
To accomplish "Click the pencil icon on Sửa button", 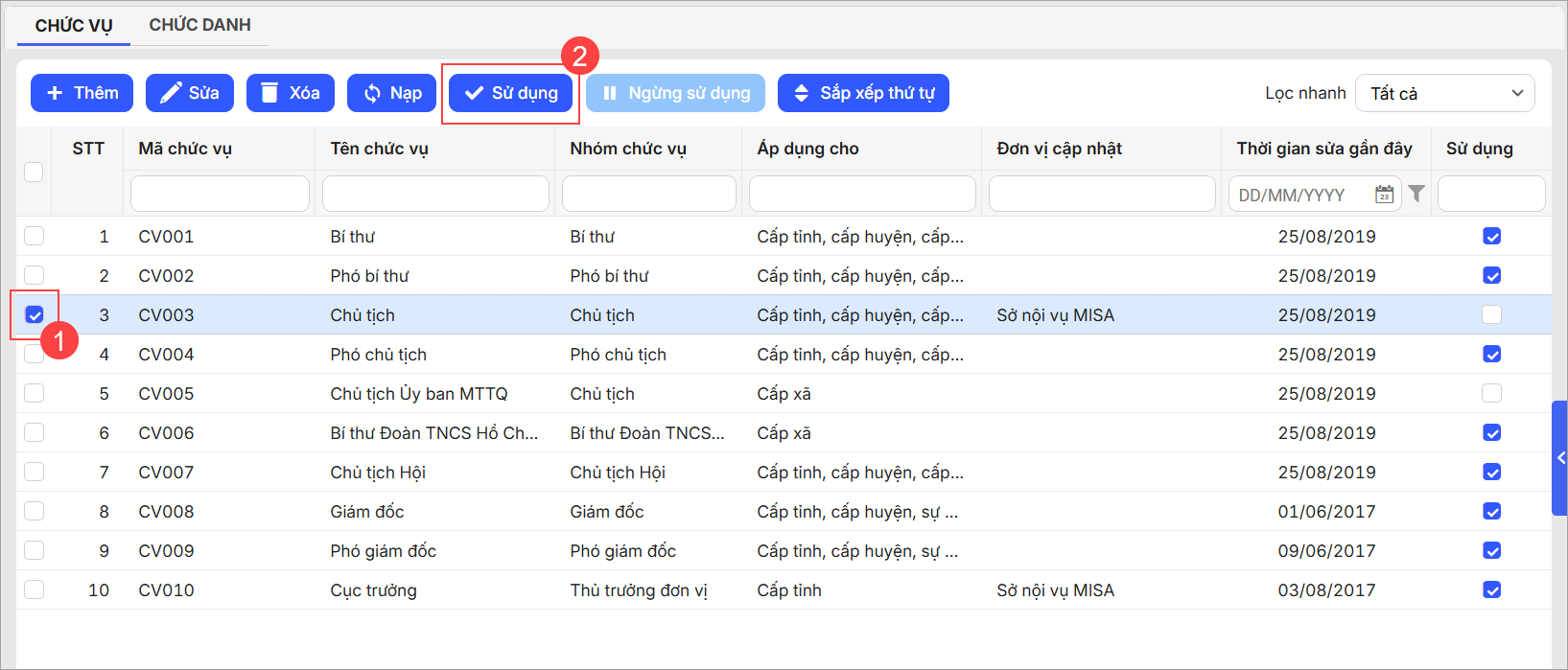I will click(171, 93).
